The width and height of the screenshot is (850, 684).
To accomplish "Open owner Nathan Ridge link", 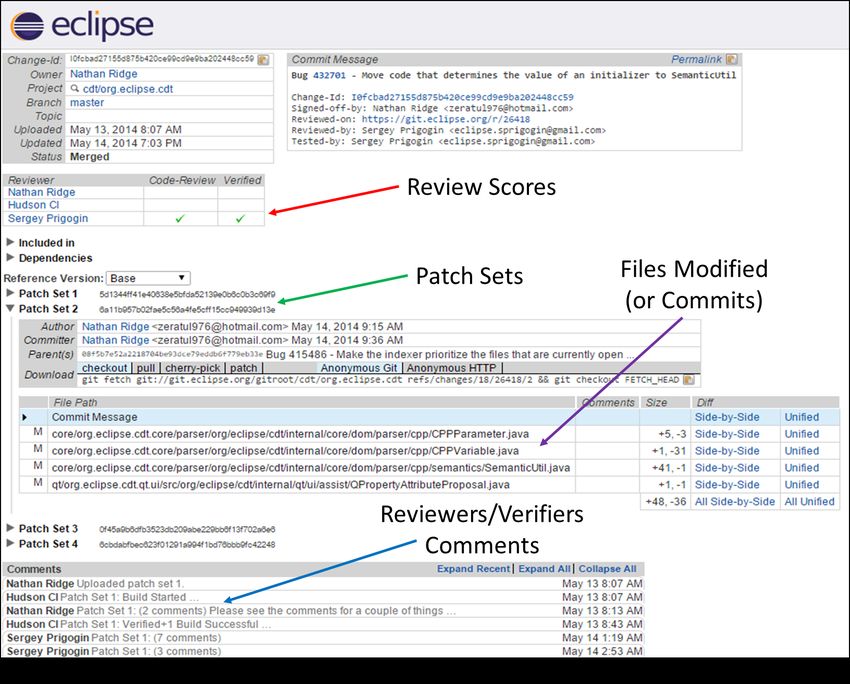I will pyautogui.click(x=104, y=74).
